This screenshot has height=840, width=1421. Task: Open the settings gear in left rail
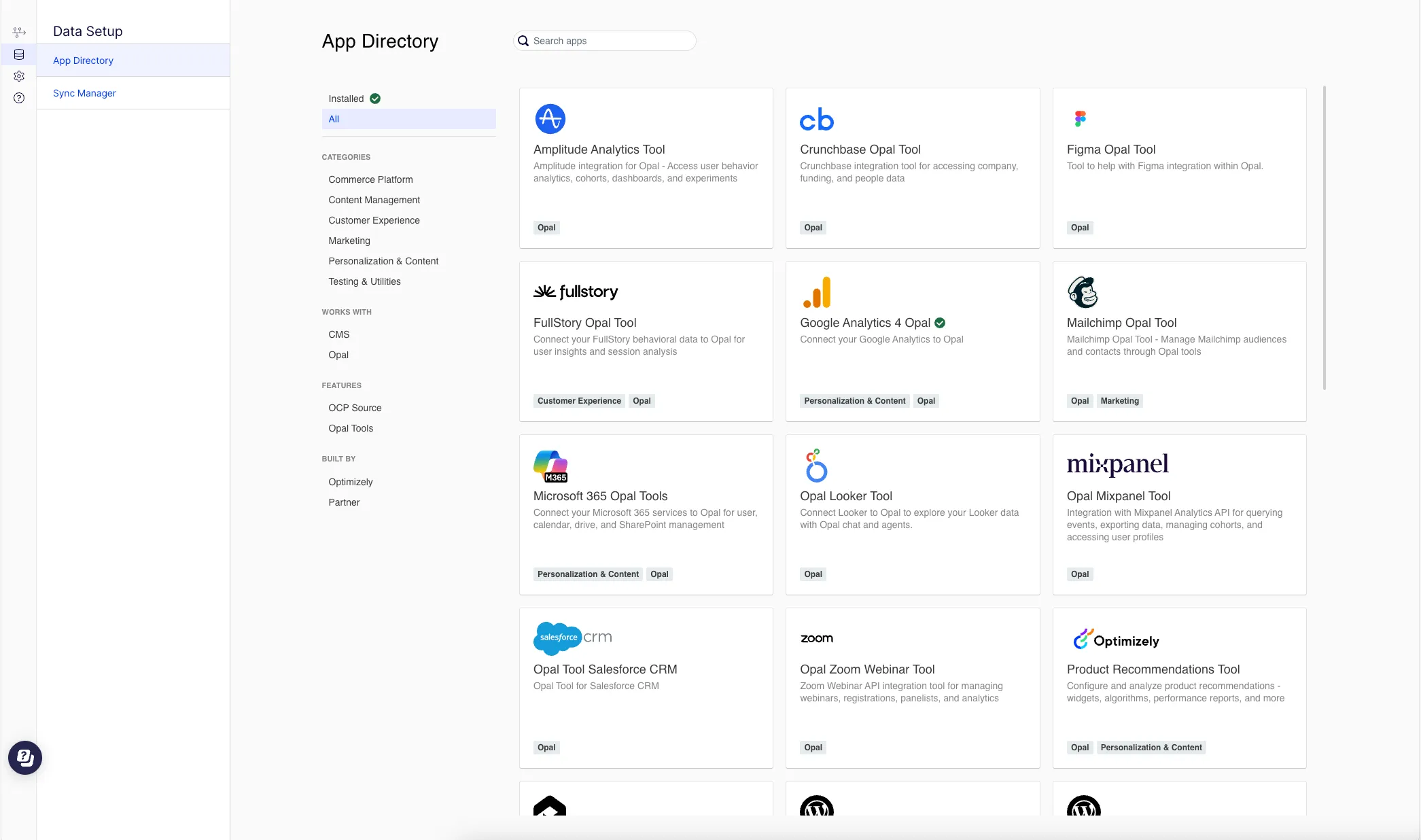click(x=19, y=76)
